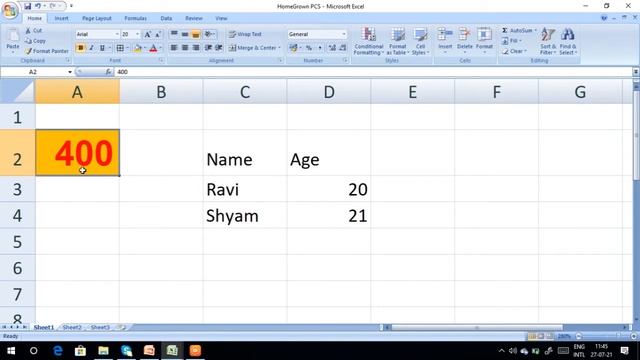
Task: Click the formula bar showing 400
Action: point(373,72)
